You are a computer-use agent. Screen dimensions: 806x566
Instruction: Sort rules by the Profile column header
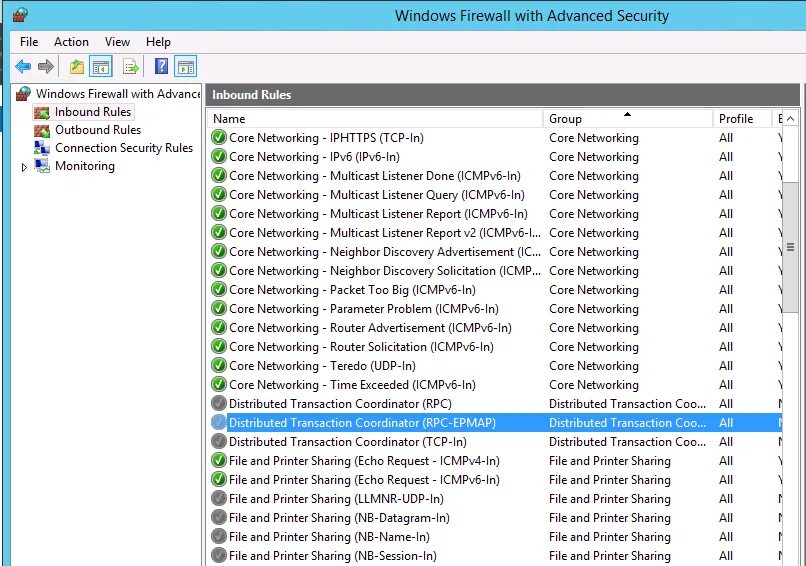click(742, 119)
